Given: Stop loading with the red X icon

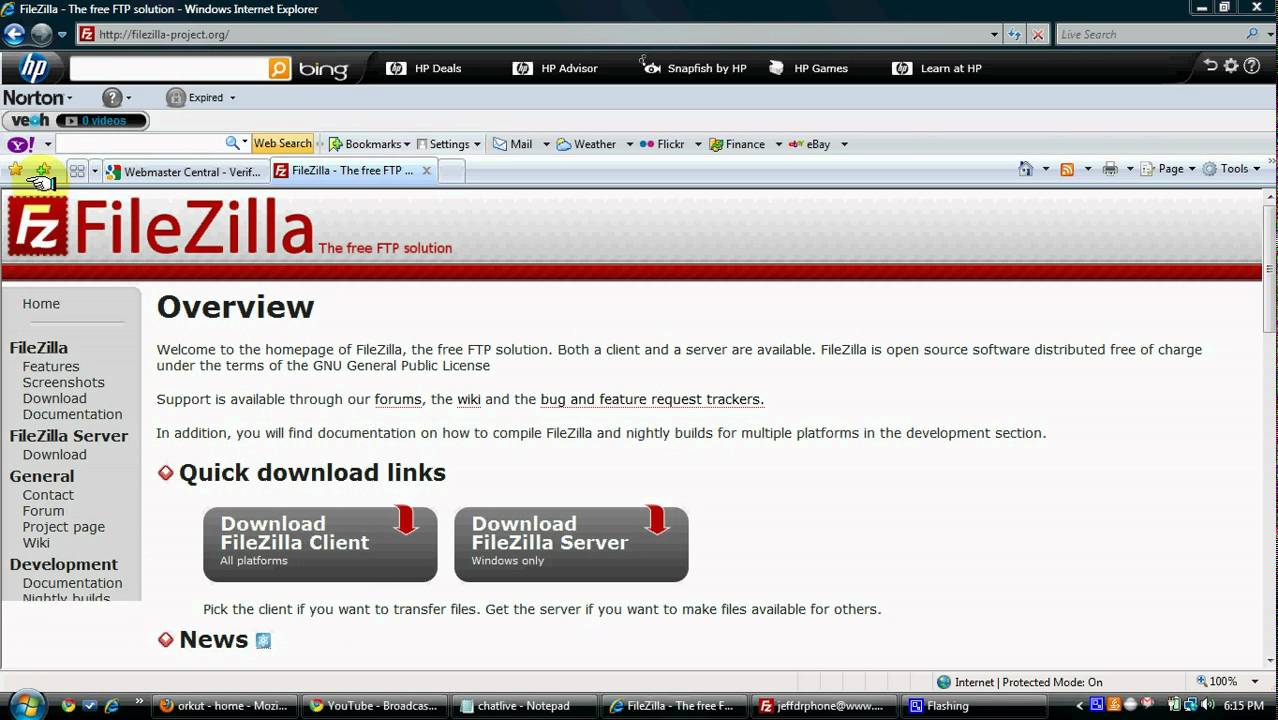Looking at the screenshot, I should pos(1038,34).
